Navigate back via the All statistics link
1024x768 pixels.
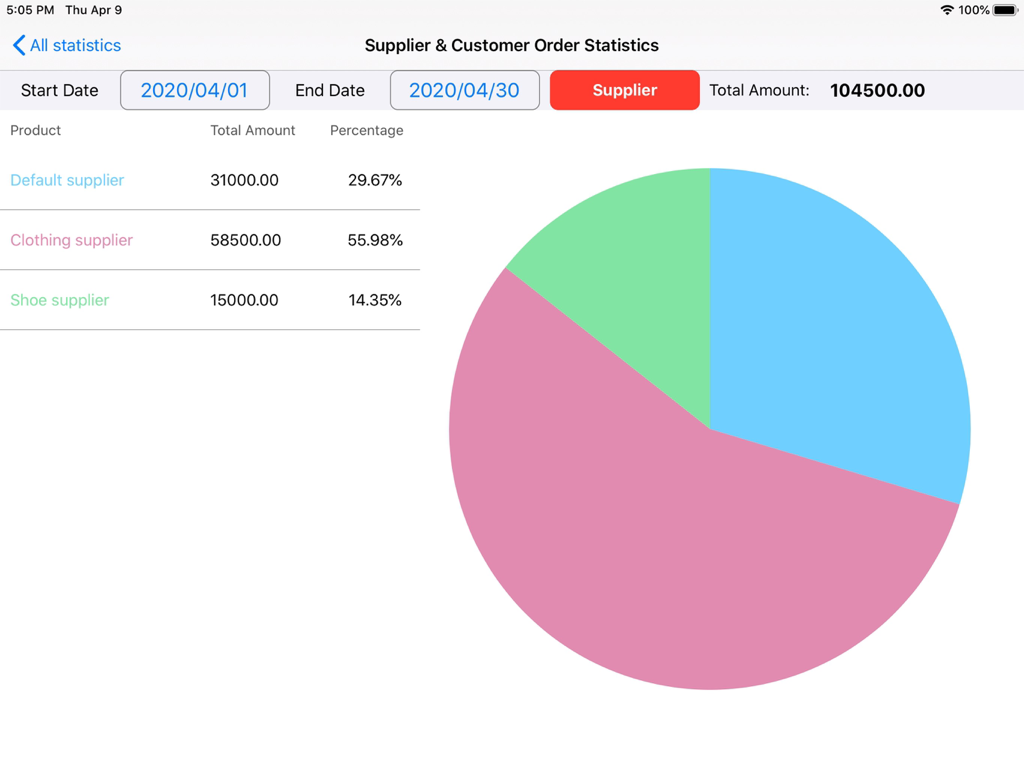tap(72, 45)
